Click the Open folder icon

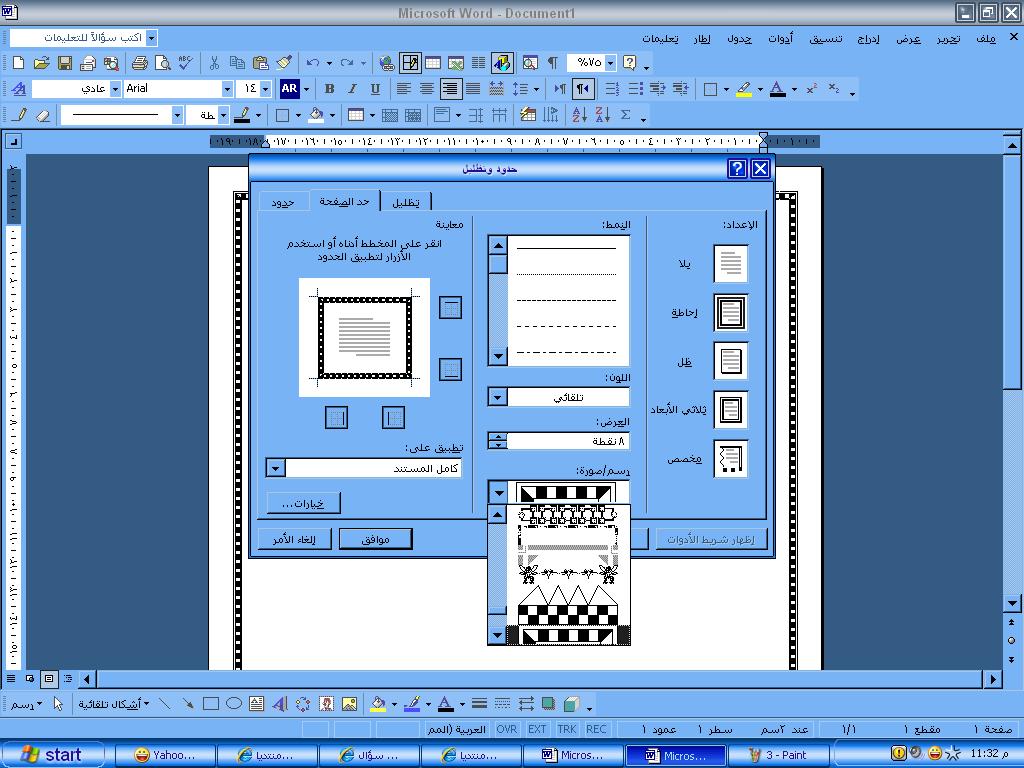point(41,63)
